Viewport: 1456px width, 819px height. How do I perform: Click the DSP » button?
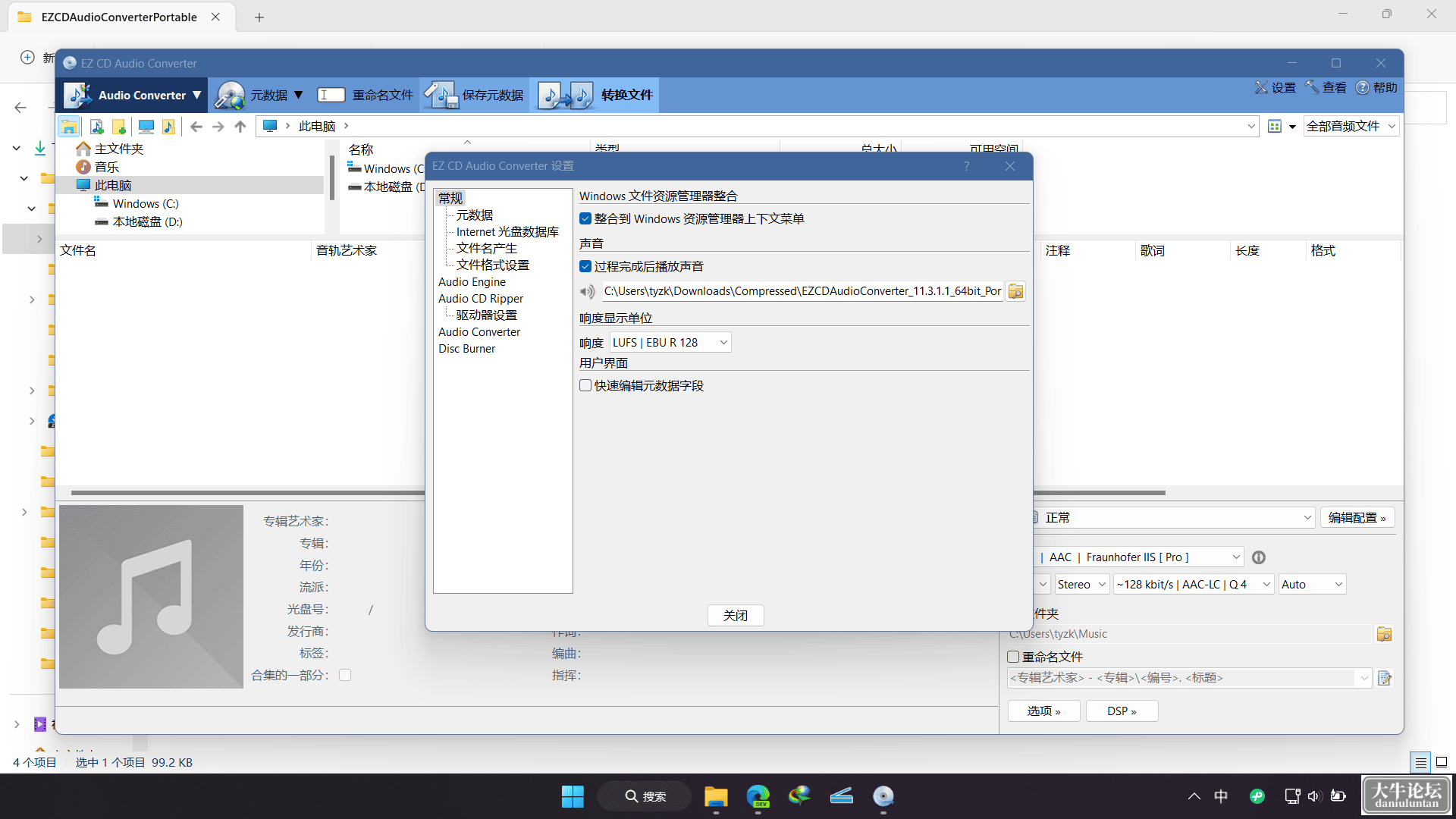point(1122,711)
